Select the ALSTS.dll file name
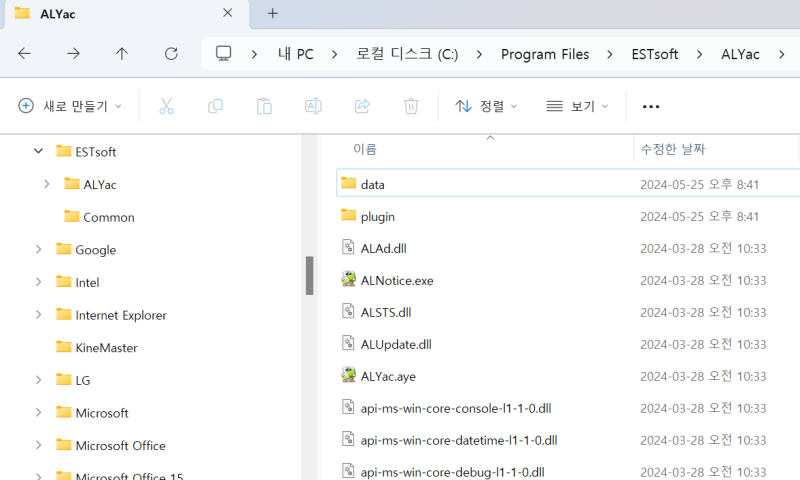800x480 pixels. [x=386, y=312]
